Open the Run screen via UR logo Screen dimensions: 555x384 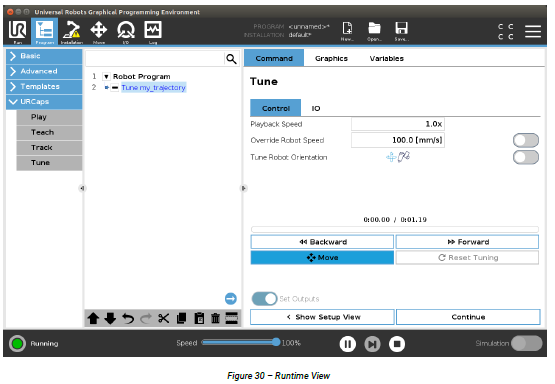click(x=17, y=32)
